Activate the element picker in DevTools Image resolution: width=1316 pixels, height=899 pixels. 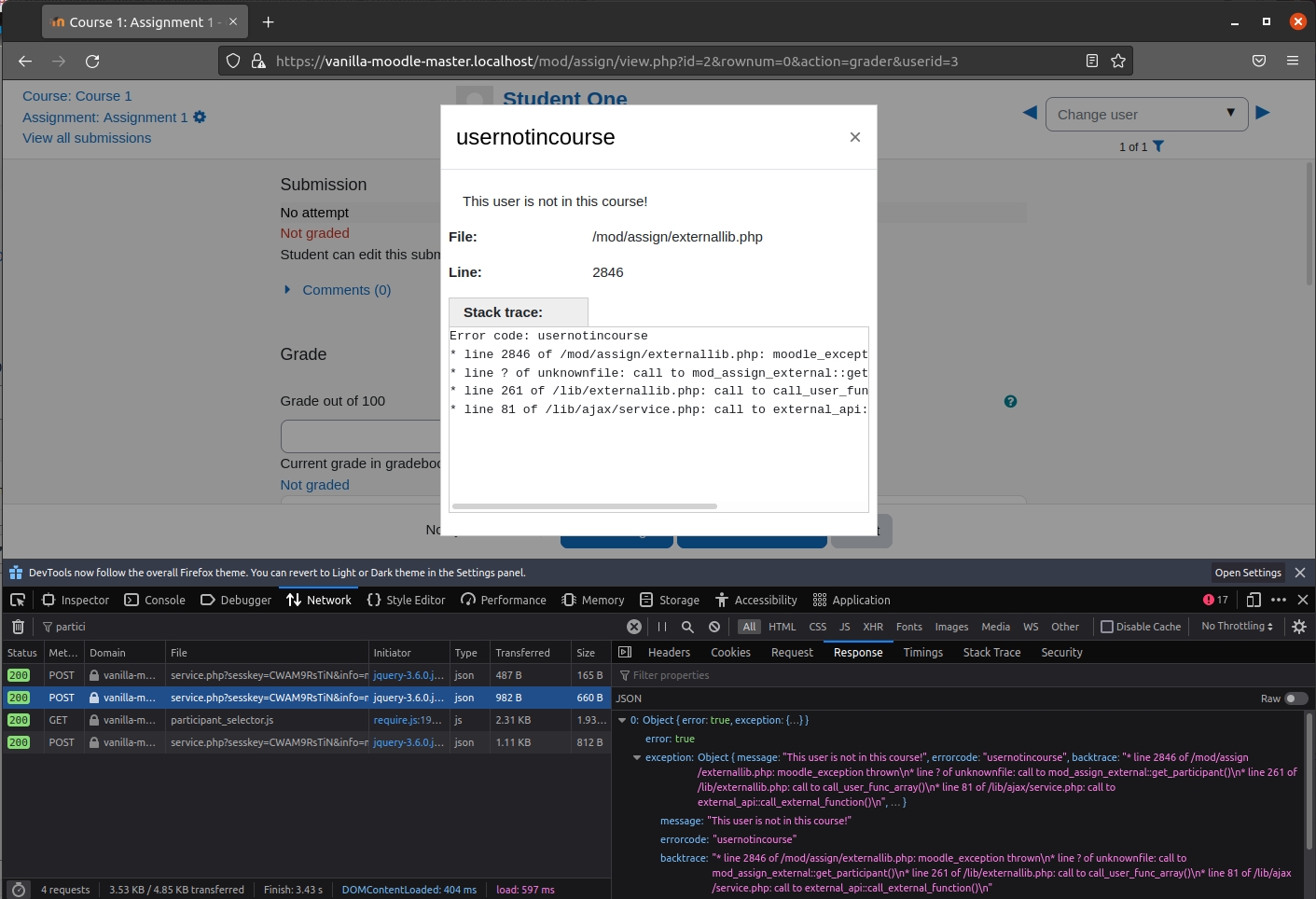(18, 600)
